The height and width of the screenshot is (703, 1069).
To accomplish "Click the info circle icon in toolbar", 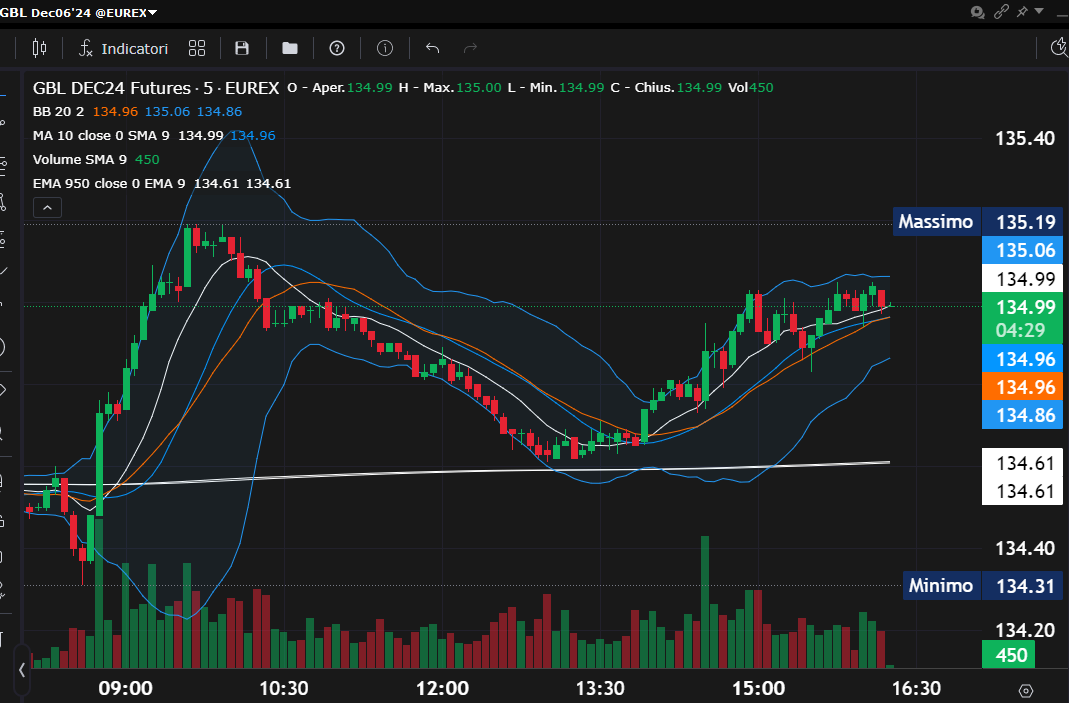I will (x=385, y=48).
